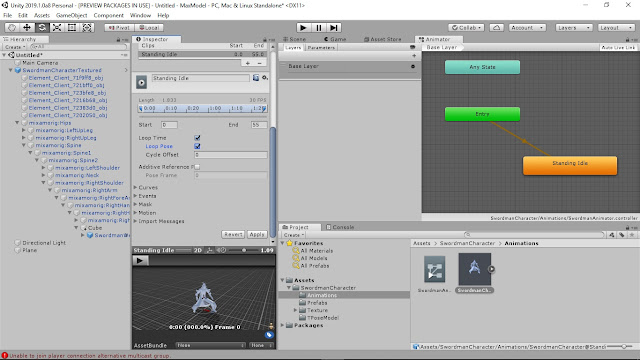The image size is (640, 360).
Task: Open the Account dropdown
Action: coord(527,28)
